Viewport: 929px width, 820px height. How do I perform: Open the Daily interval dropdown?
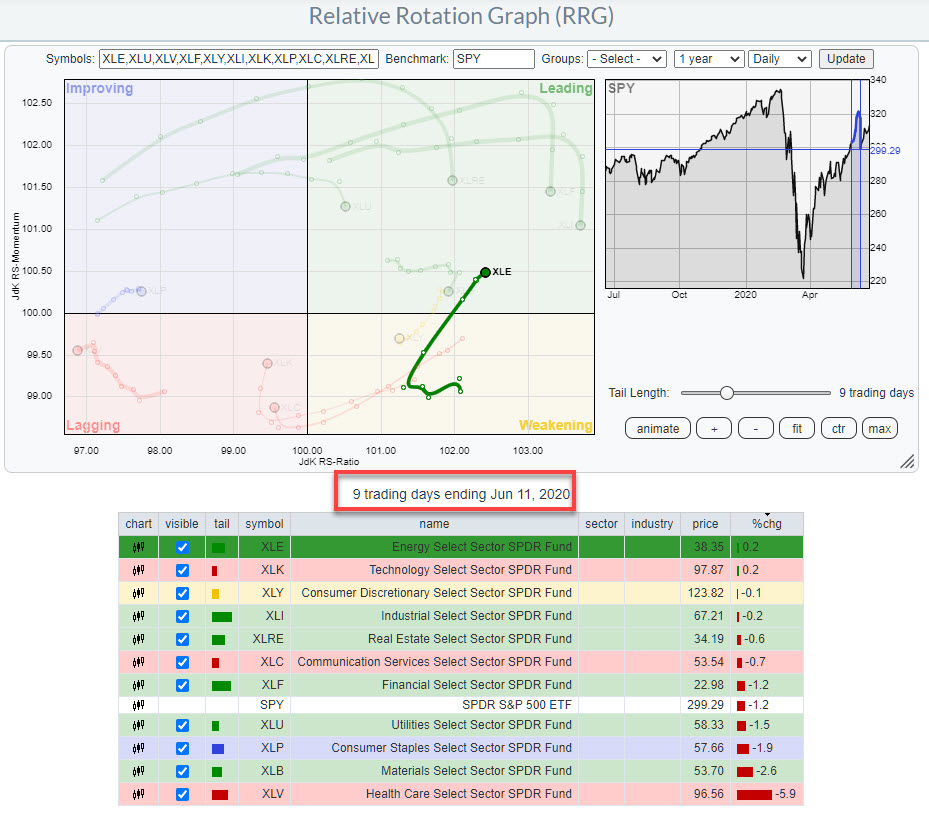tap(779, 59)
